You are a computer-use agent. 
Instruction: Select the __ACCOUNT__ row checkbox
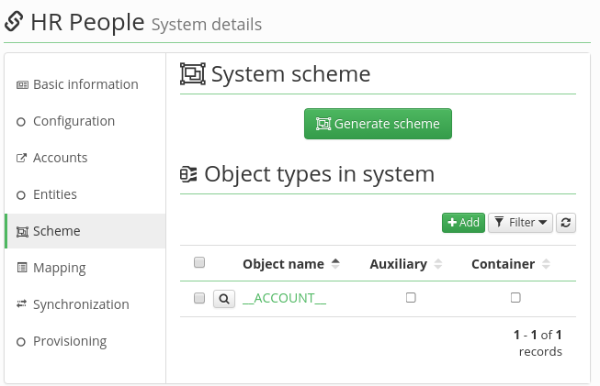(x=199, y=298)
